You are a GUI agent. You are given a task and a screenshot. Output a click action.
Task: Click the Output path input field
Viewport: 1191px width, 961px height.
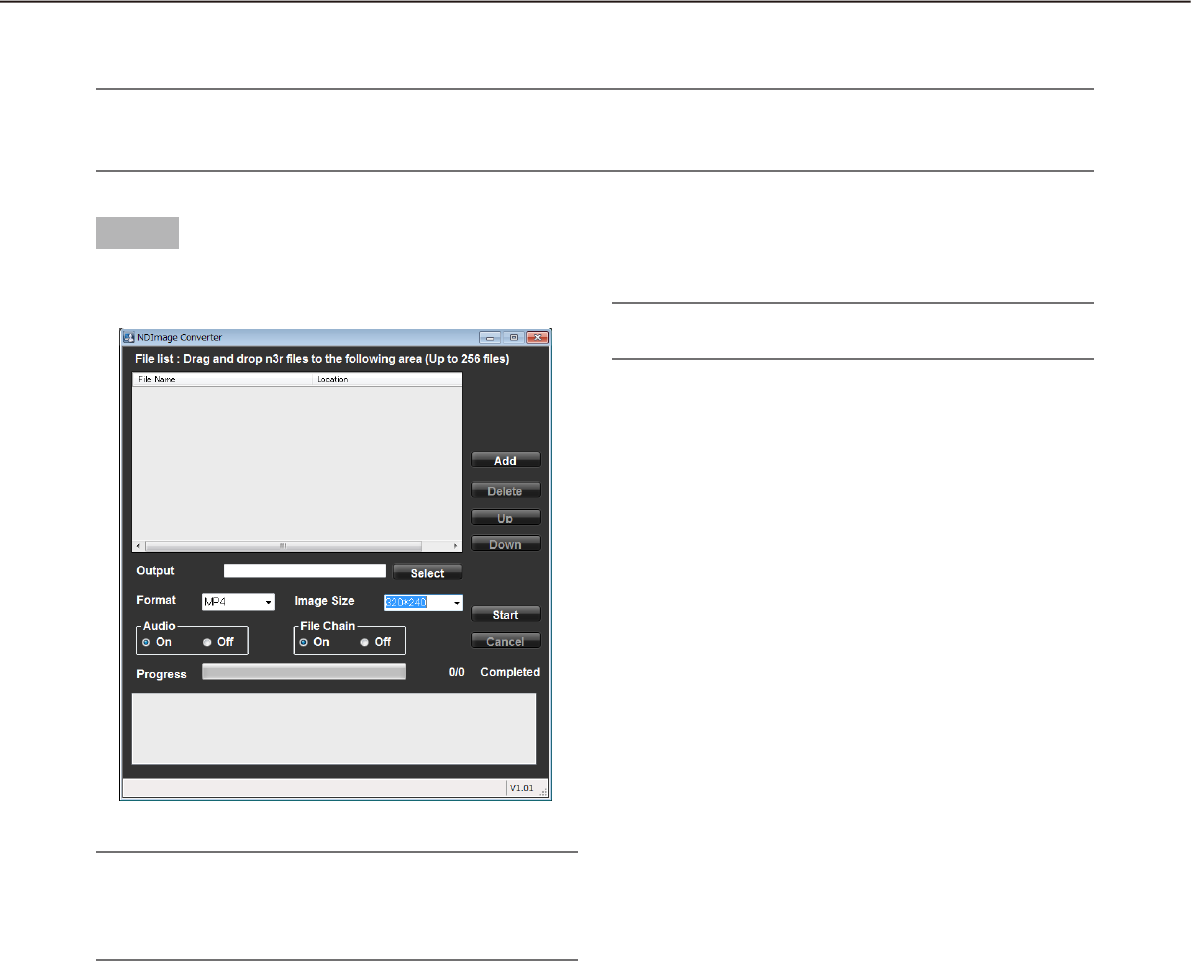(x=305, y=571)
